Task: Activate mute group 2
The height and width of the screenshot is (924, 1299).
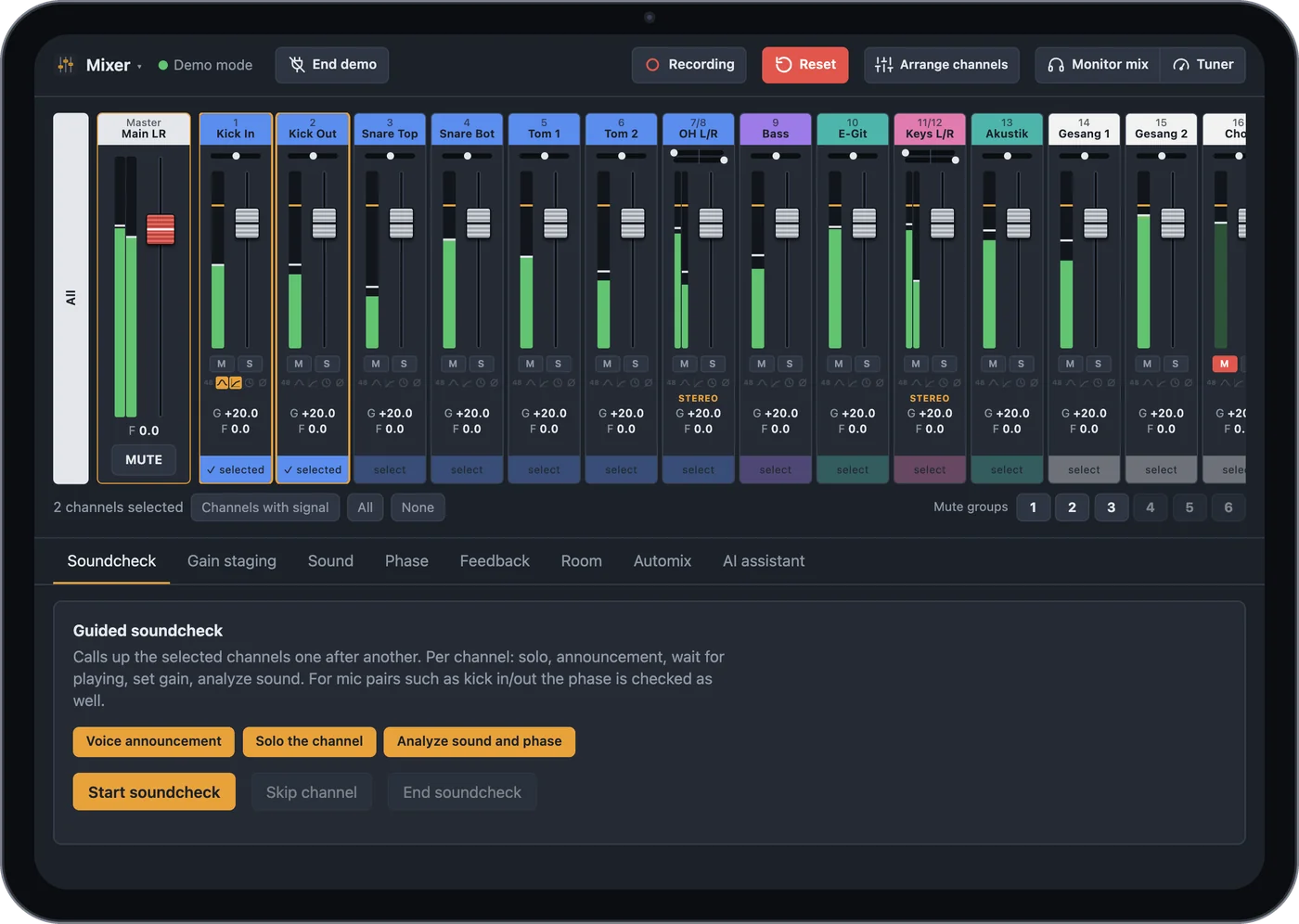Action: (x=1073, y=507)
